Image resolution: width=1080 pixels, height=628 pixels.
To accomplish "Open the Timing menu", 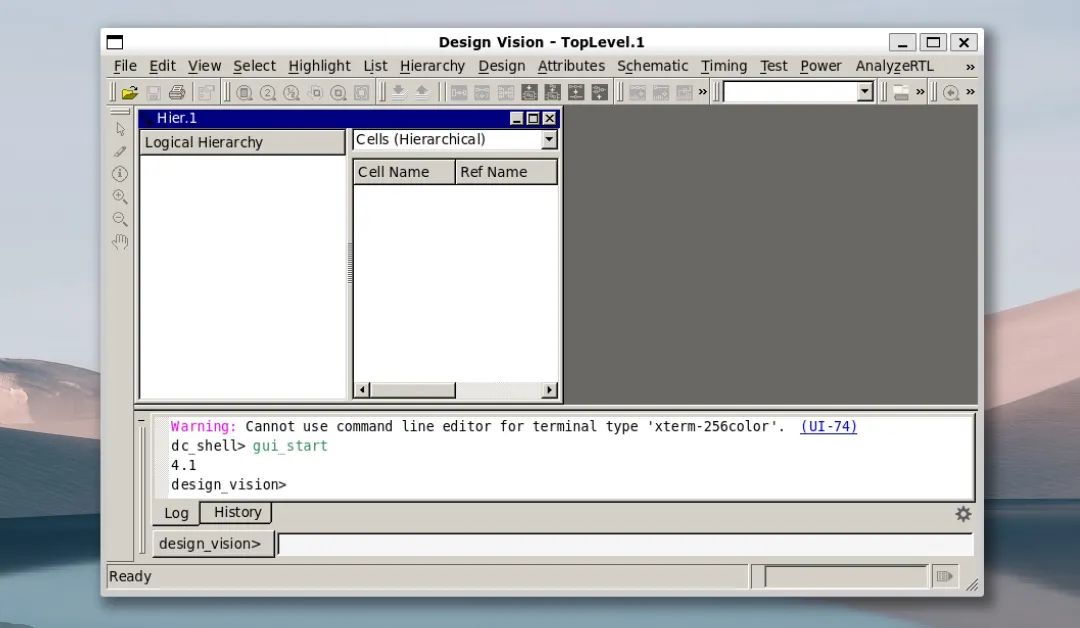I will [x=724, y=66].
